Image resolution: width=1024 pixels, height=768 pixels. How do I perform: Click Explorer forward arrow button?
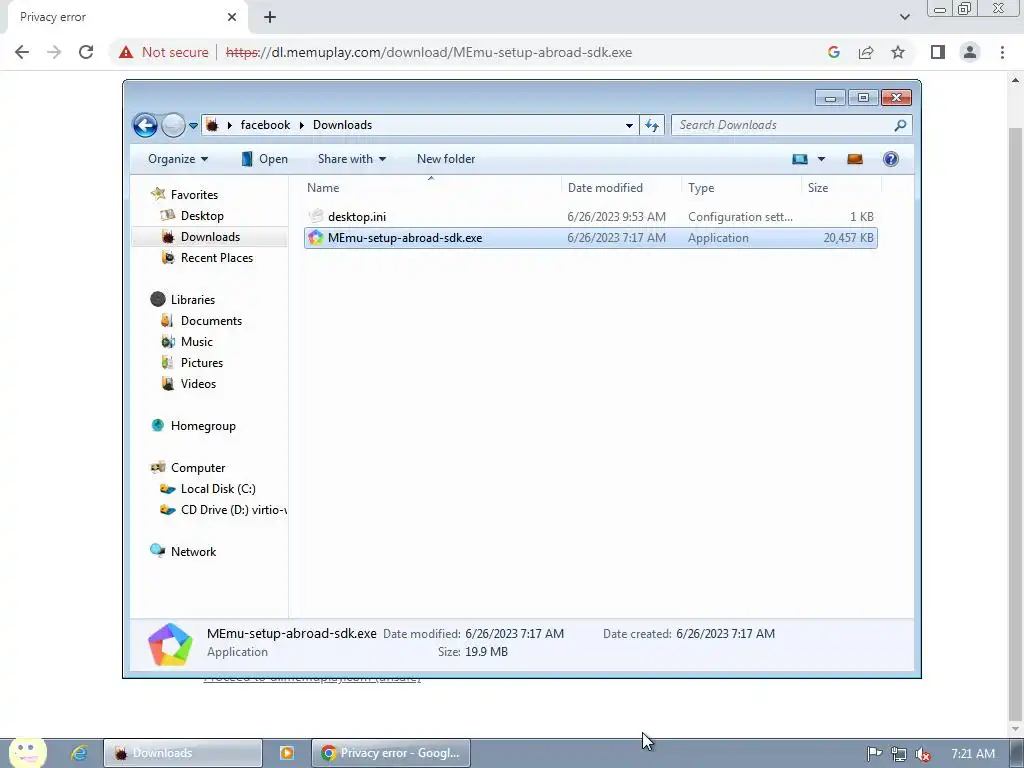click(173, 125)
